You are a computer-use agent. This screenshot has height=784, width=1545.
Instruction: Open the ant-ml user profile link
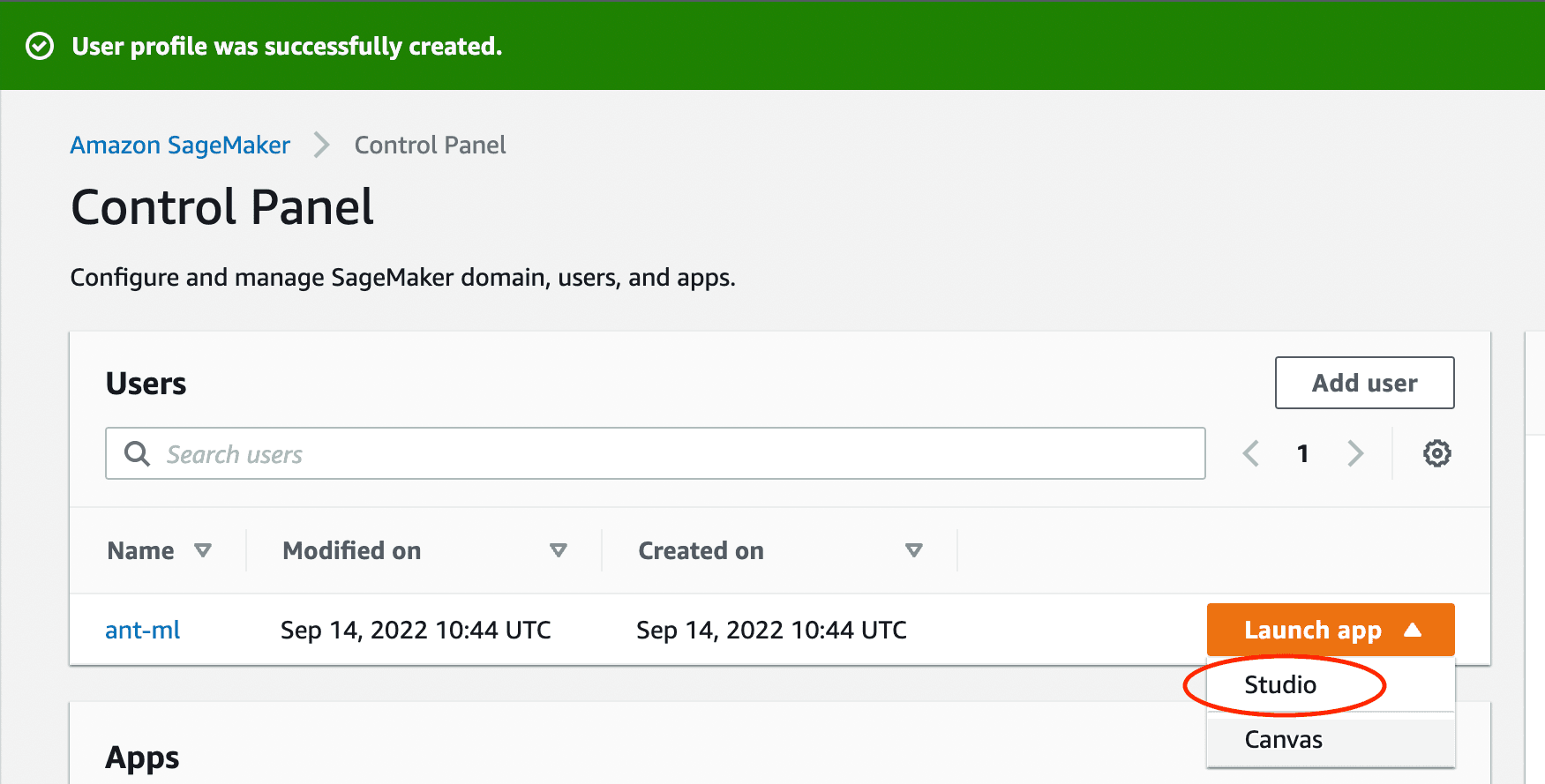142,630
